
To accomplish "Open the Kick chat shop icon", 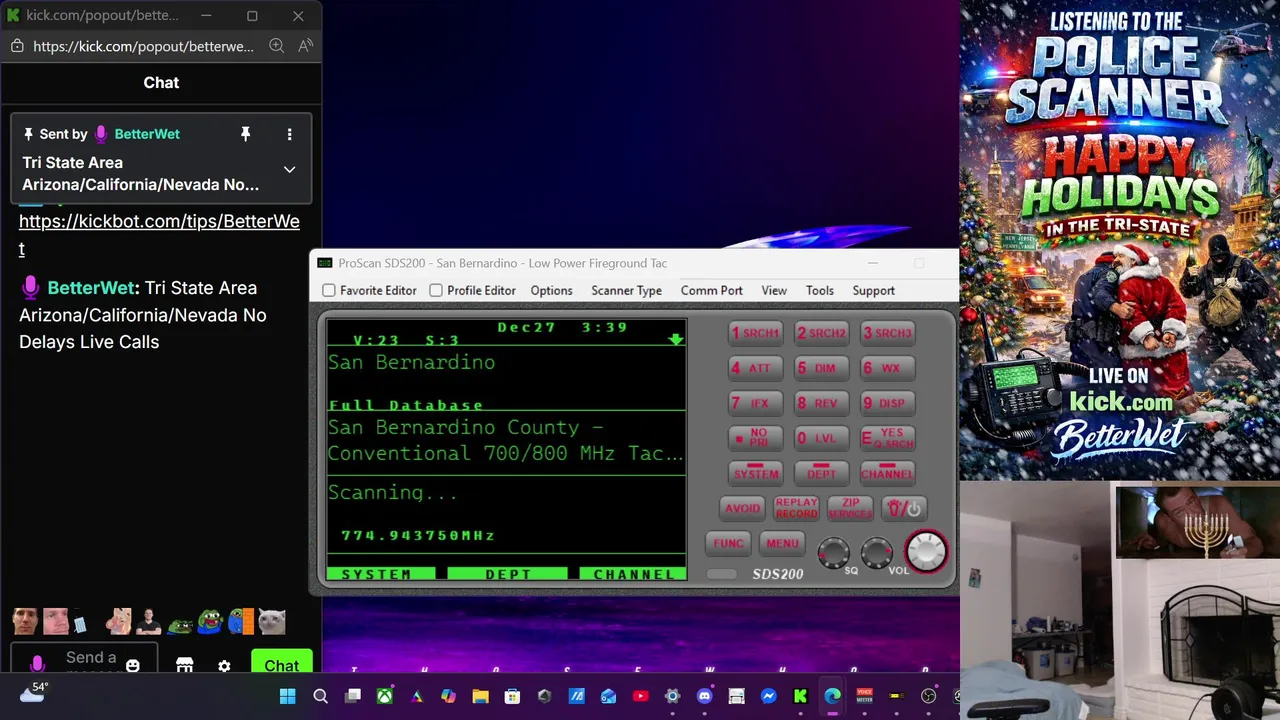I will 184,665.
